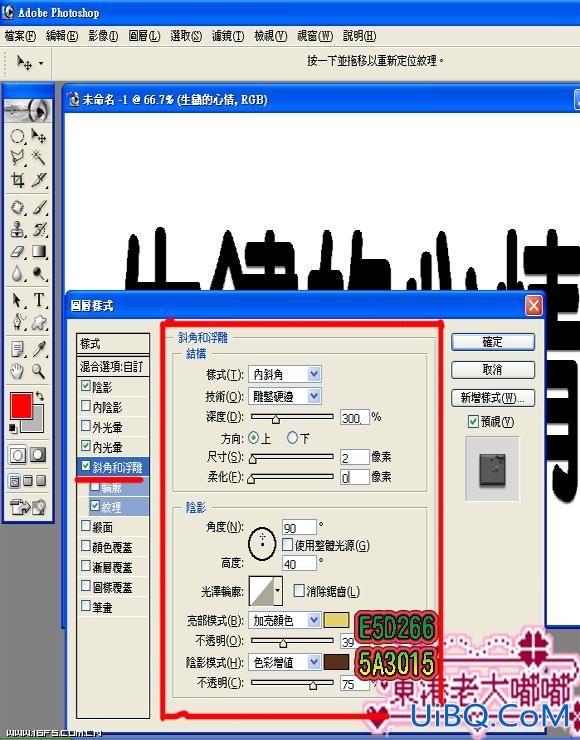Select the Crop tool

pyautogui.click(x=17, y=179)
